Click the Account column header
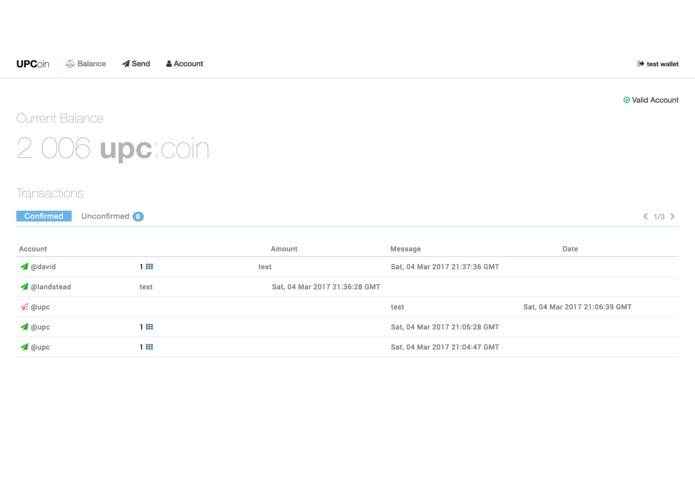 pyautogui.click(x=33, y=249)
